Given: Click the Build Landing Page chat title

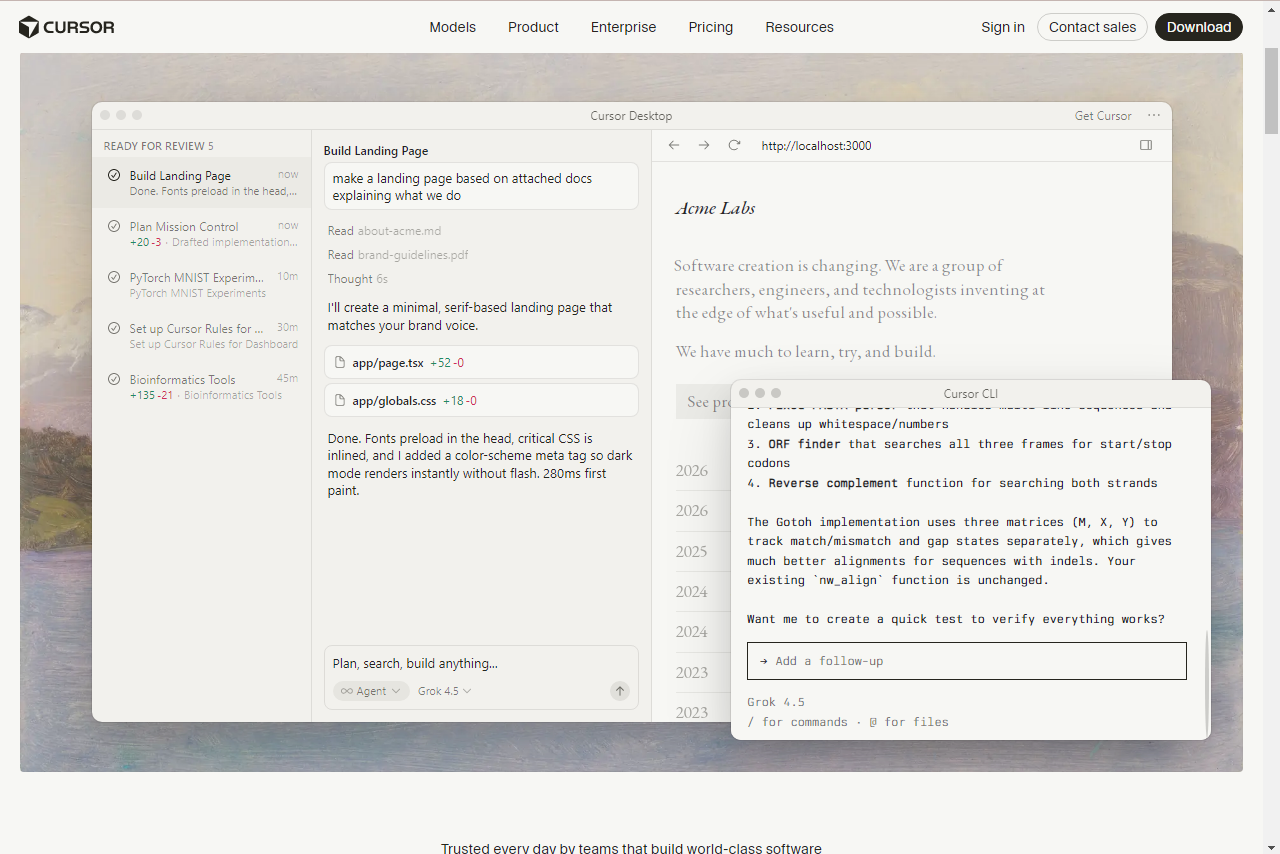Looking at the screenshot, I should pos(376,151).
